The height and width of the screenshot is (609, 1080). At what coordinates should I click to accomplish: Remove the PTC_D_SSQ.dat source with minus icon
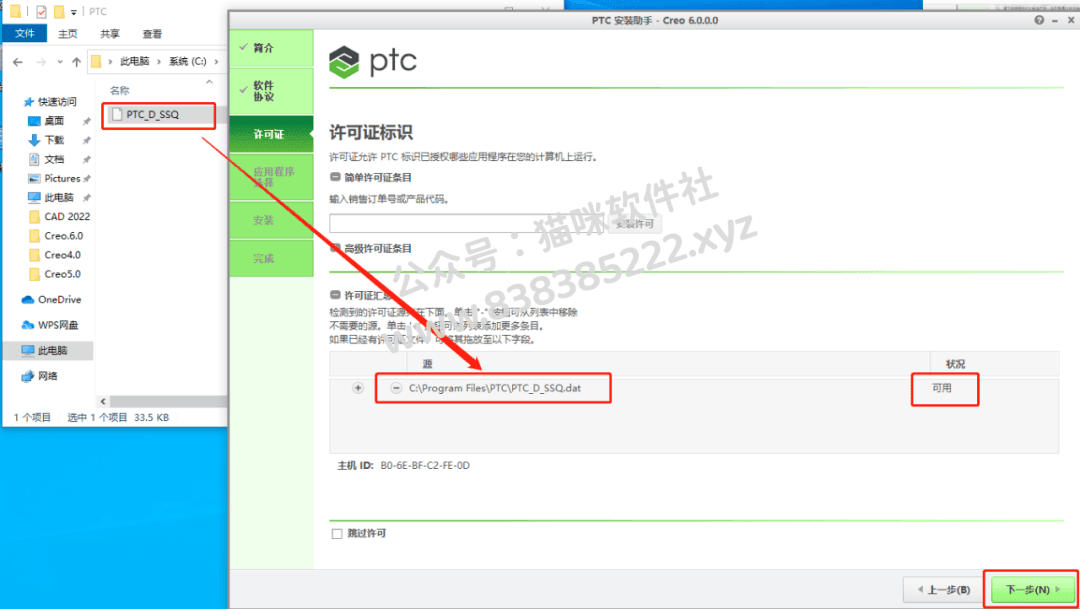396,388
